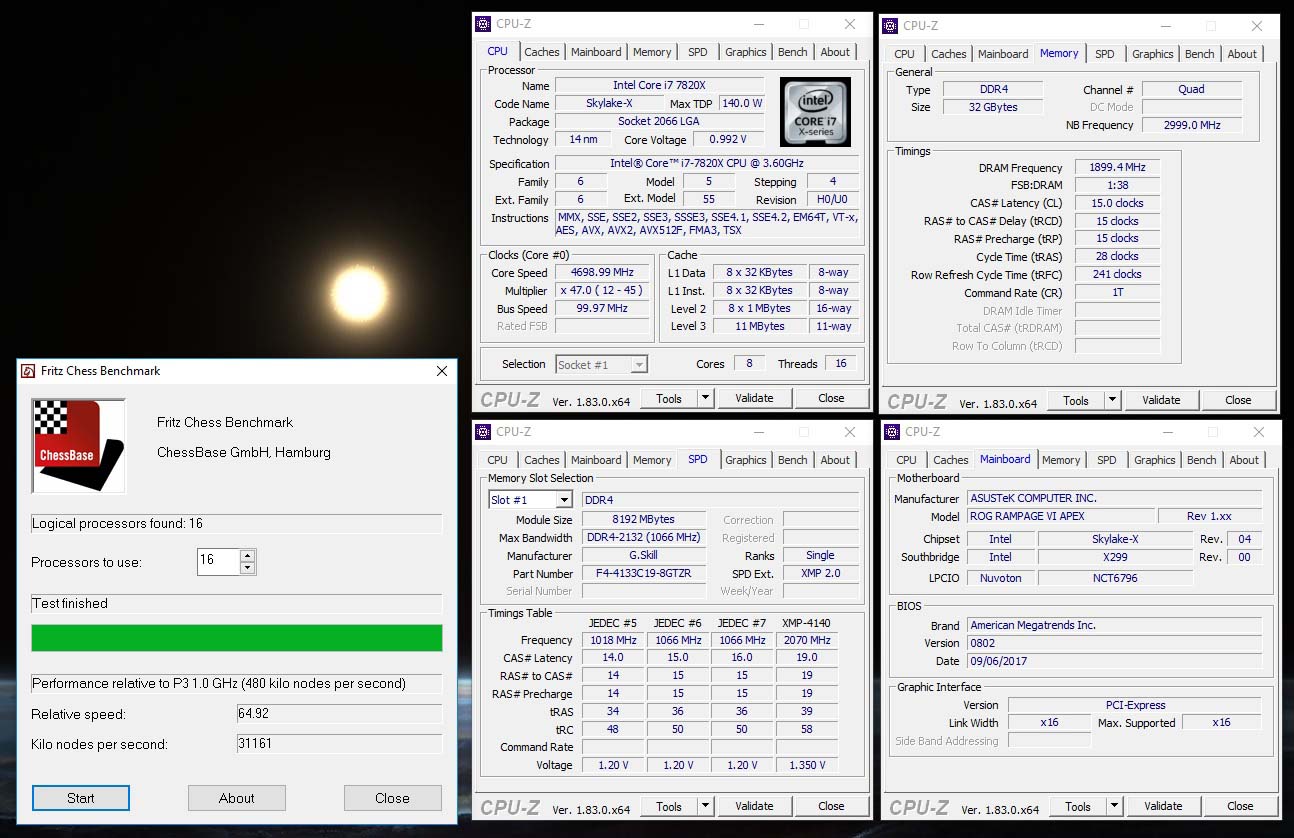Switch to the Bench tab in the CPU window
1294x838 pixels.
click(x=792, y=52)
